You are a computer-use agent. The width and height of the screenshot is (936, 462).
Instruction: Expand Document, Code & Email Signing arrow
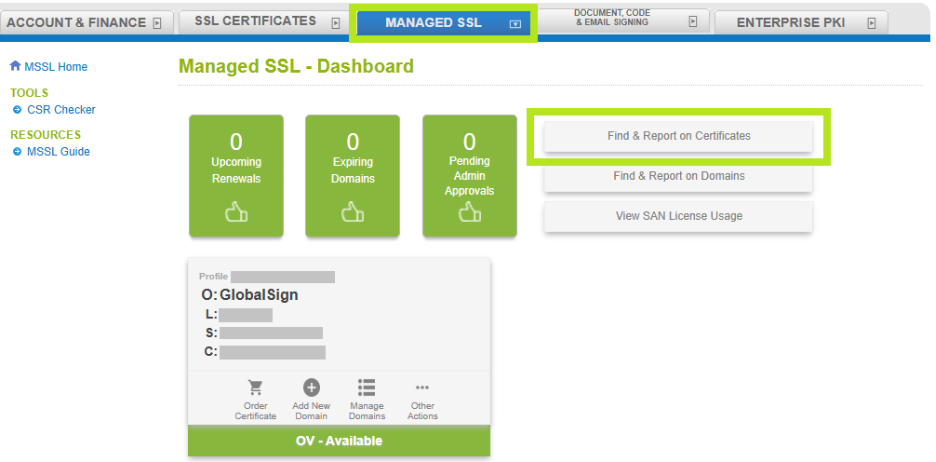pyautogui.click(x=693, y=22)
